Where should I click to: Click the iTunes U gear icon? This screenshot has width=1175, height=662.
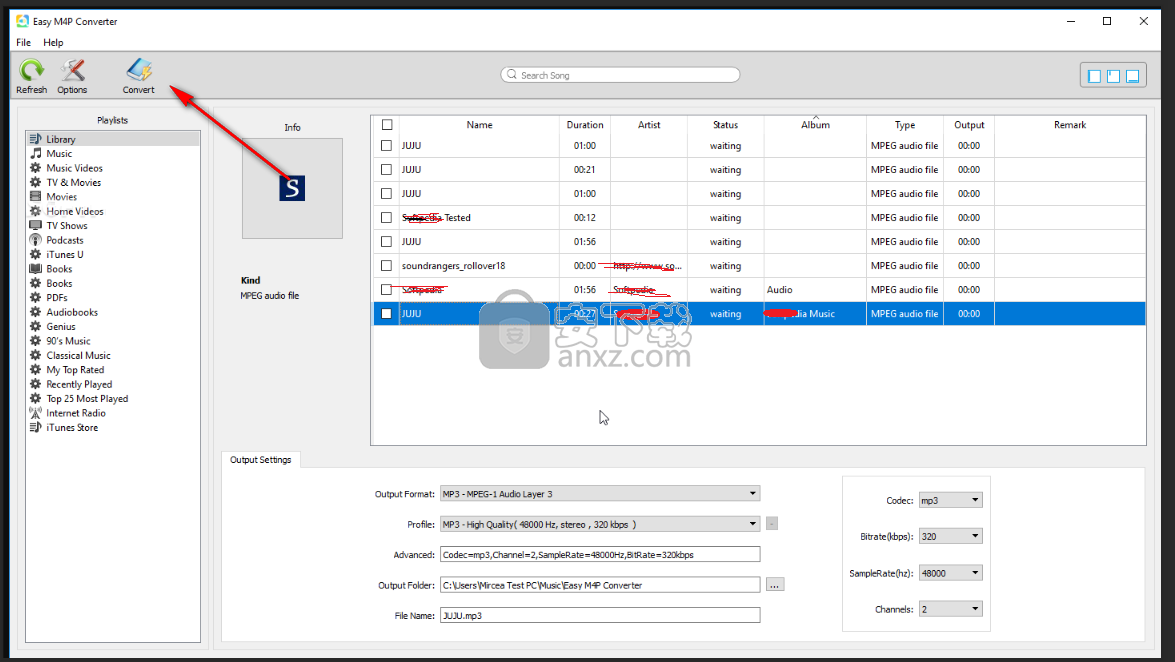(35, 254)
